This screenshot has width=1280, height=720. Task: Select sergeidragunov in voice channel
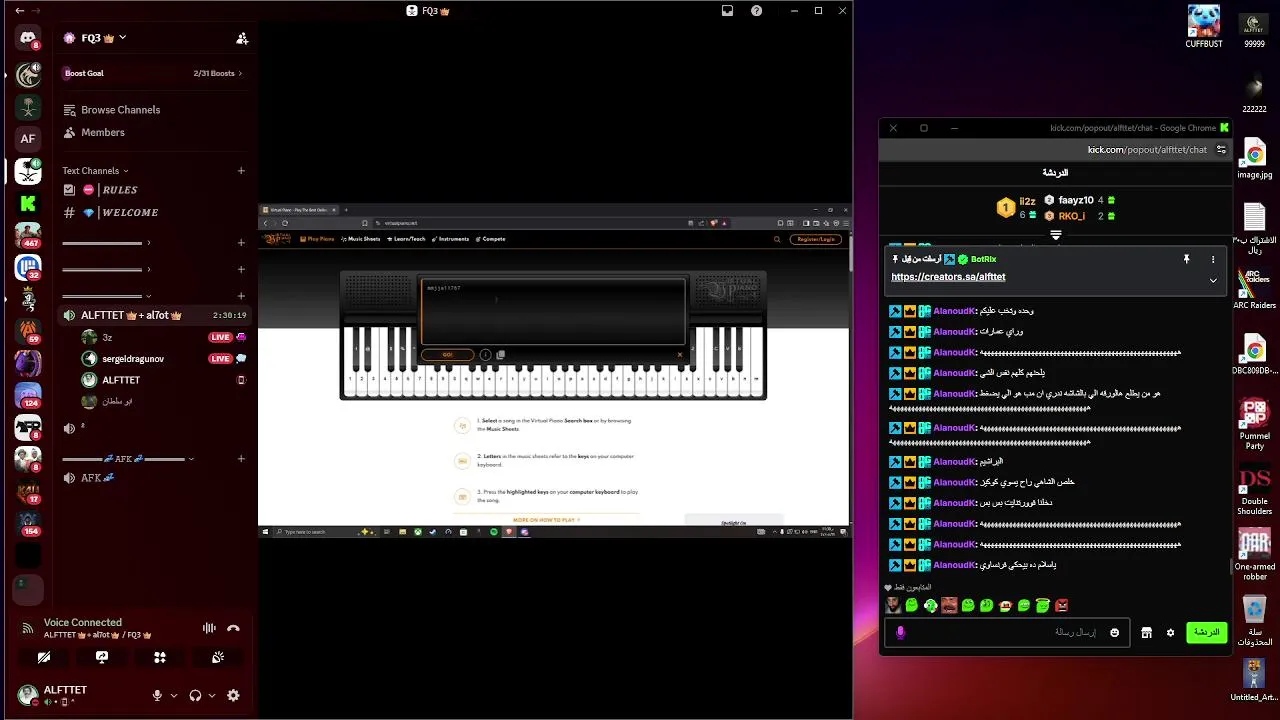point(133,359)
